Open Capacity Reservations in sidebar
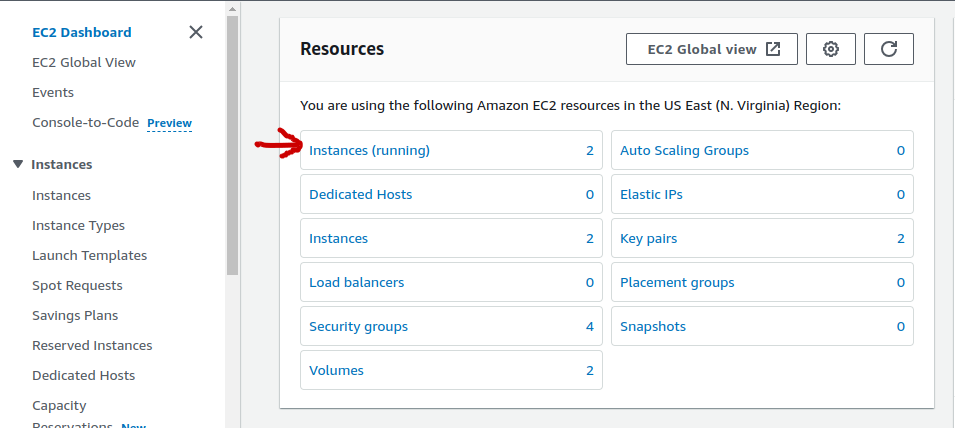 72,415
